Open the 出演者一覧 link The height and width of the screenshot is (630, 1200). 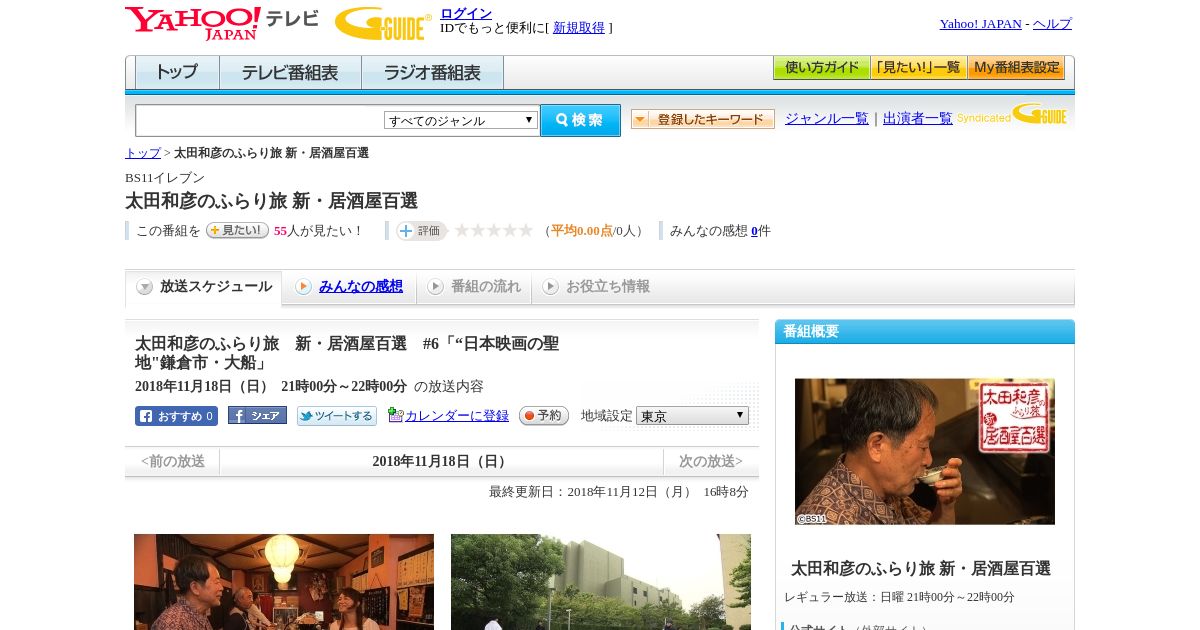[x=918, y=118]
